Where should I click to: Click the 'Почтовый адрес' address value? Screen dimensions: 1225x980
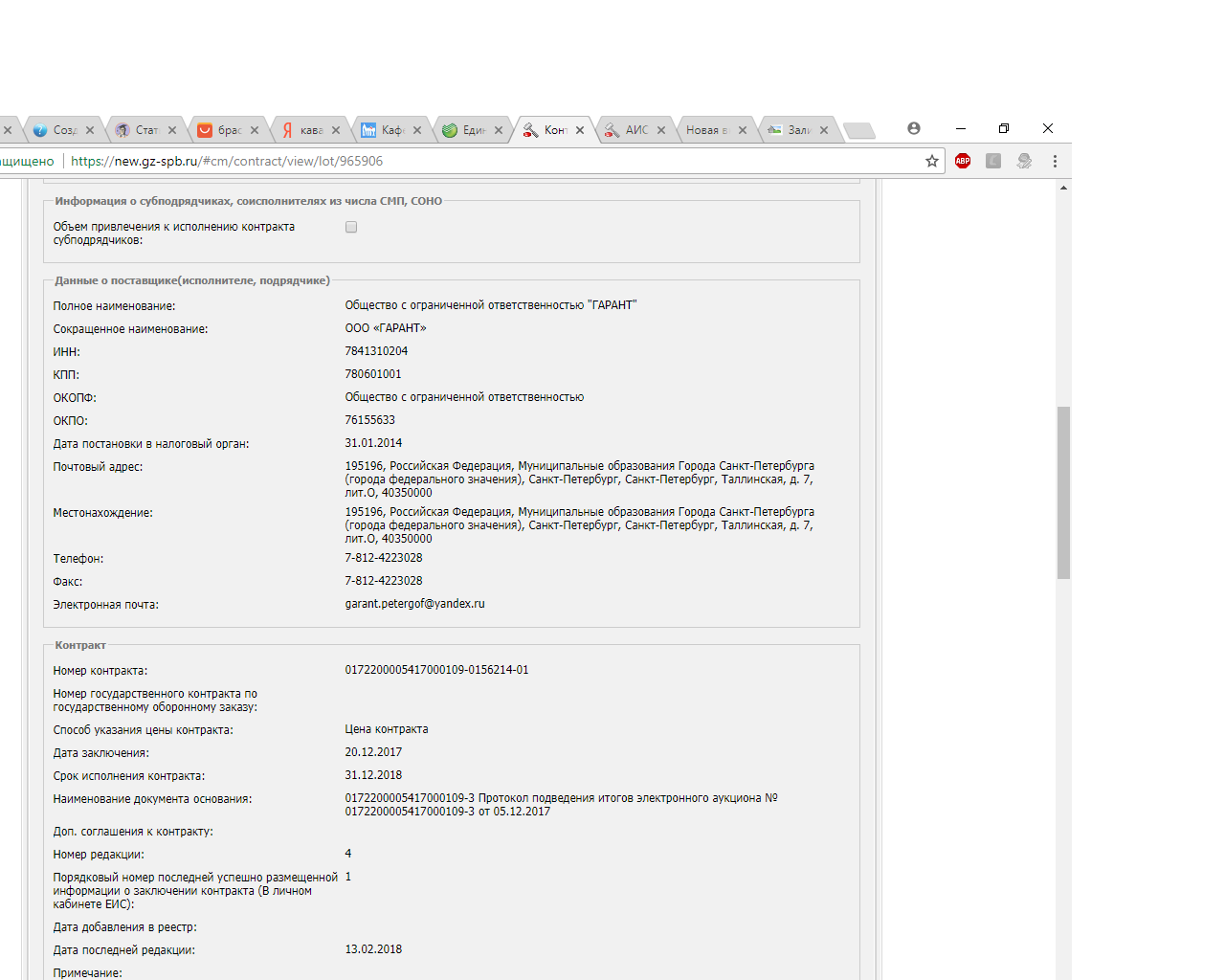580,479
